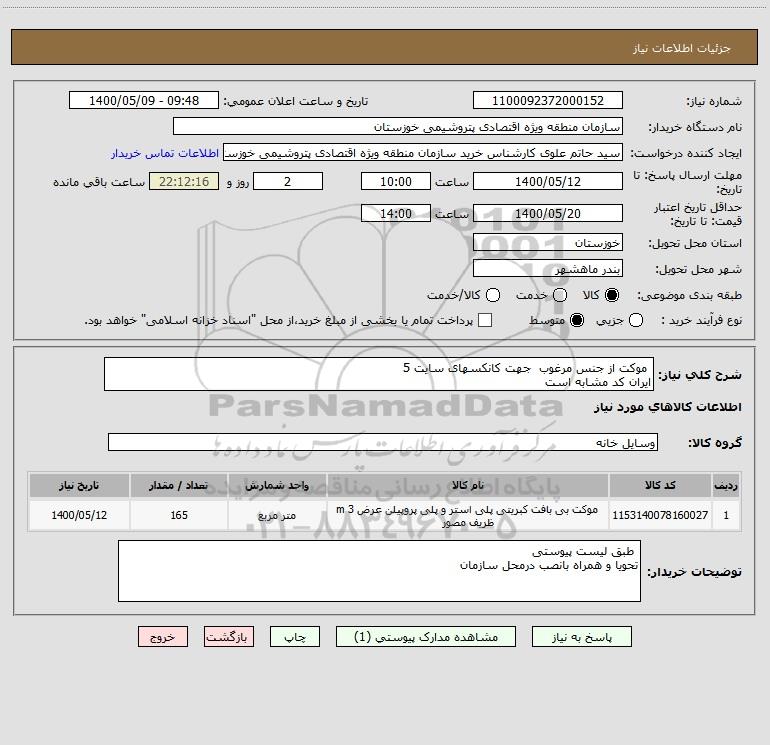Click the general description text box
The image size is (770, 745).
point(379,374)
